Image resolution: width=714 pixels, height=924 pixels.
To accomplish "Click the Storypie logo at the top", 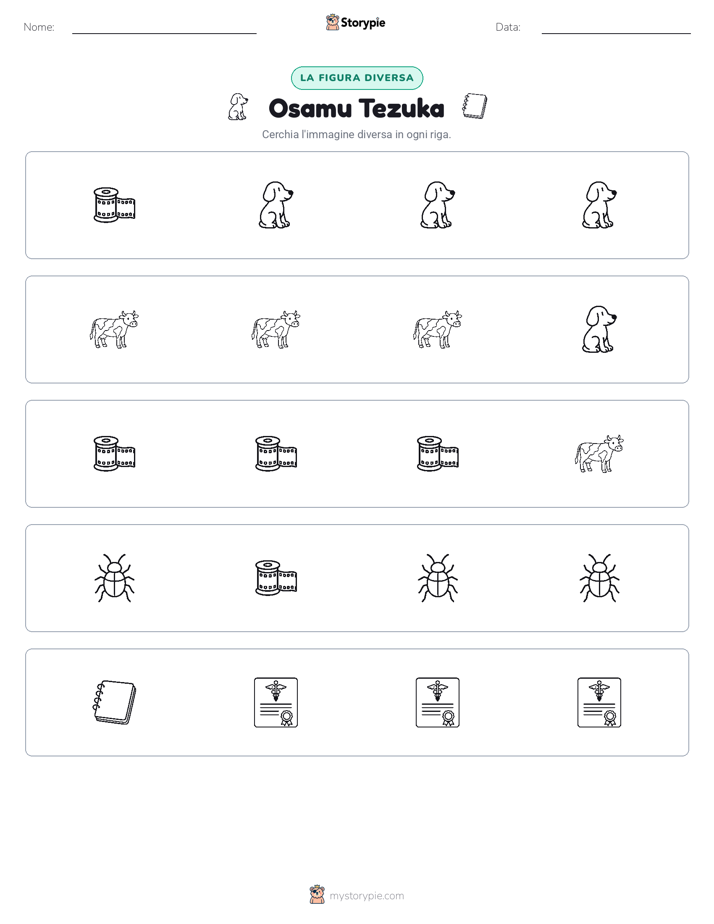I will [355, 22].
